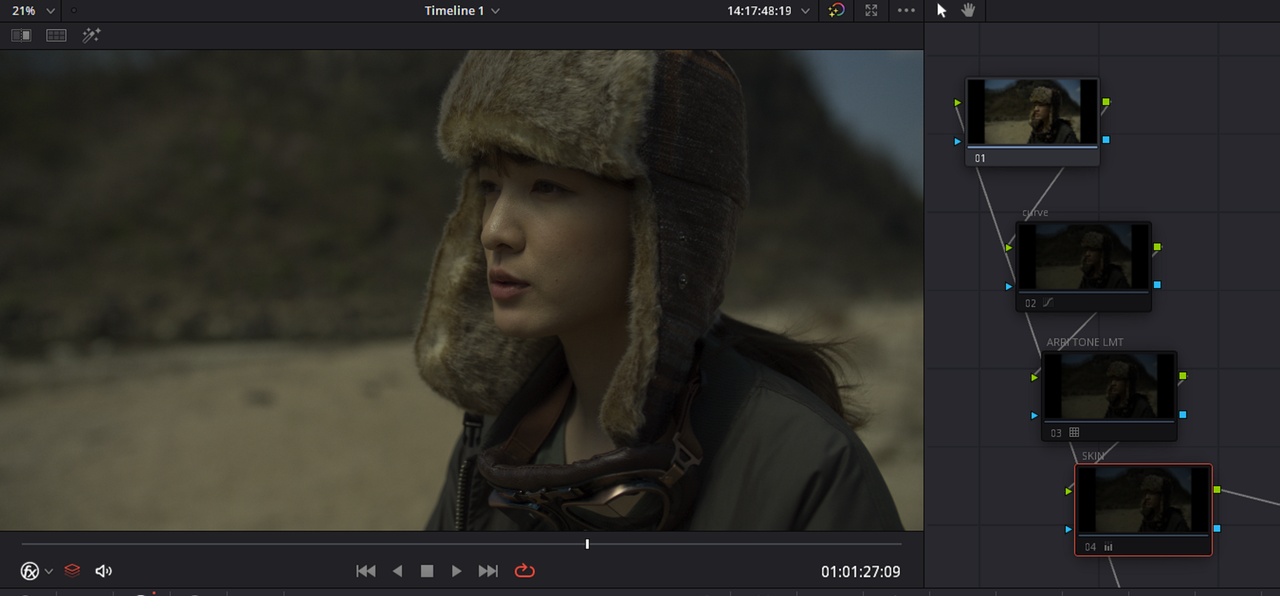
Task: Toggle the loop playback button
Action: click(525, 571)
